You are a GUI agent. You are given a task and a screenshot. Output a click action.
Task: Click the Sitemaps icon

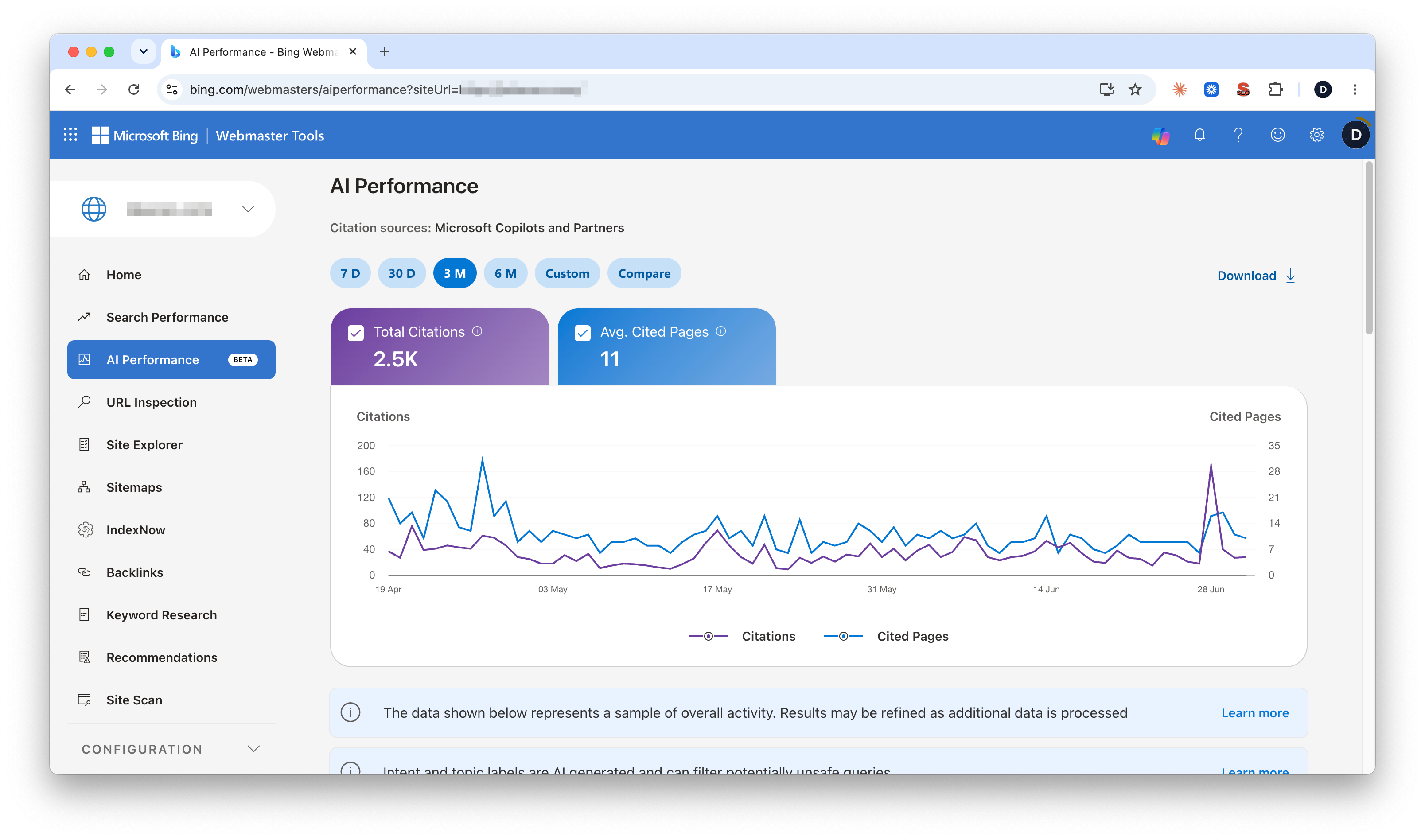pyautogui.click(x=84, y=487)
